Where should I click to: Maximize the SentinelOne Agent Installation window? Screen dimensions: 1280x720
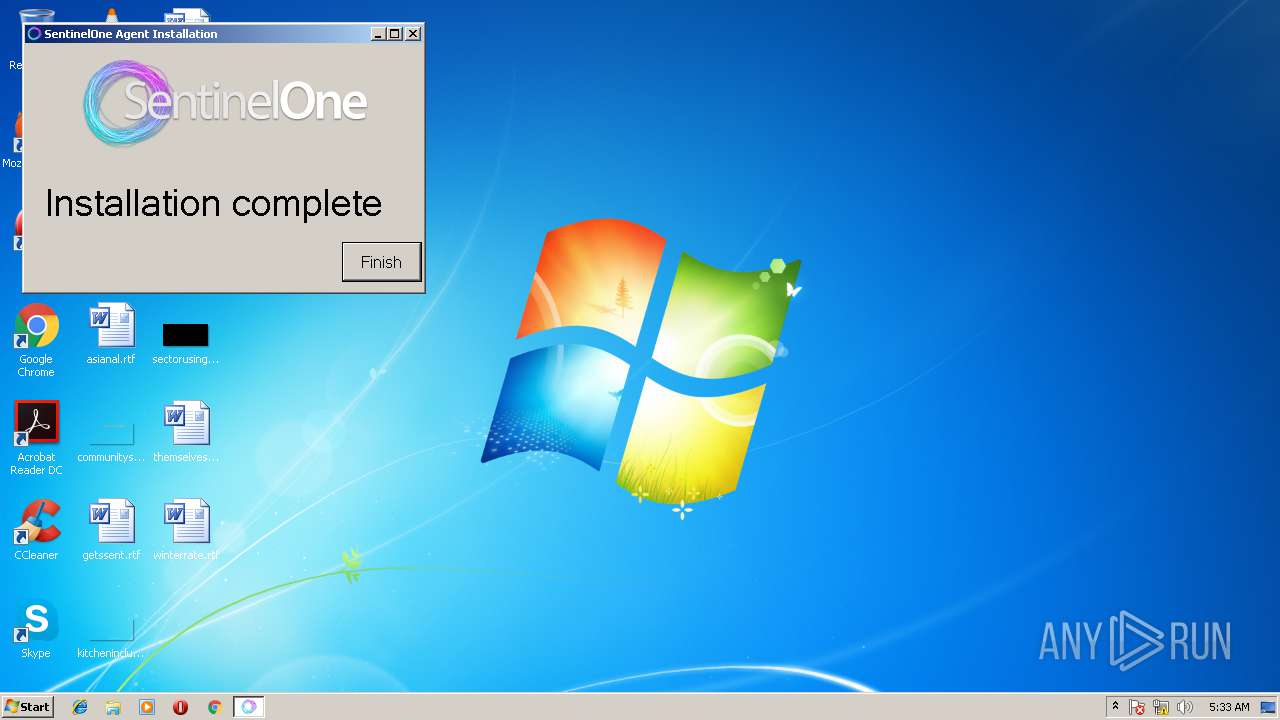click(x=395, y=34)
